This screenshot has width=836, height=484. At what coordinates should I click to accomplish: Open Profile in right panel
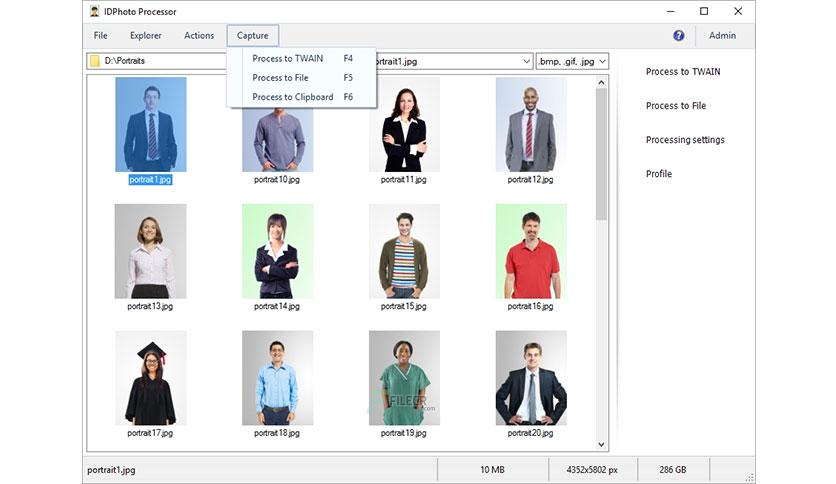(x=658, y=174)
